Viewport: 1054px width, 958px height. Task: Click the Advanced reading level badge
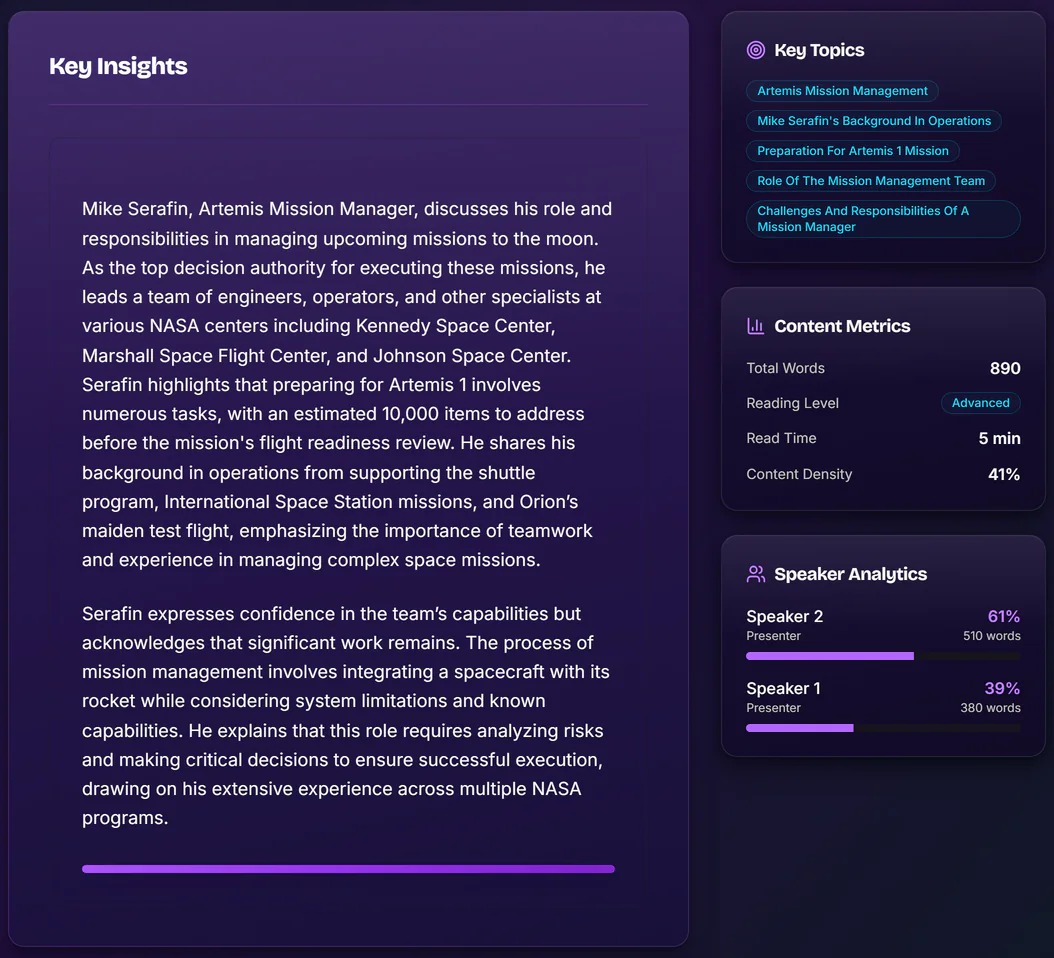click(x=980, y=403)
